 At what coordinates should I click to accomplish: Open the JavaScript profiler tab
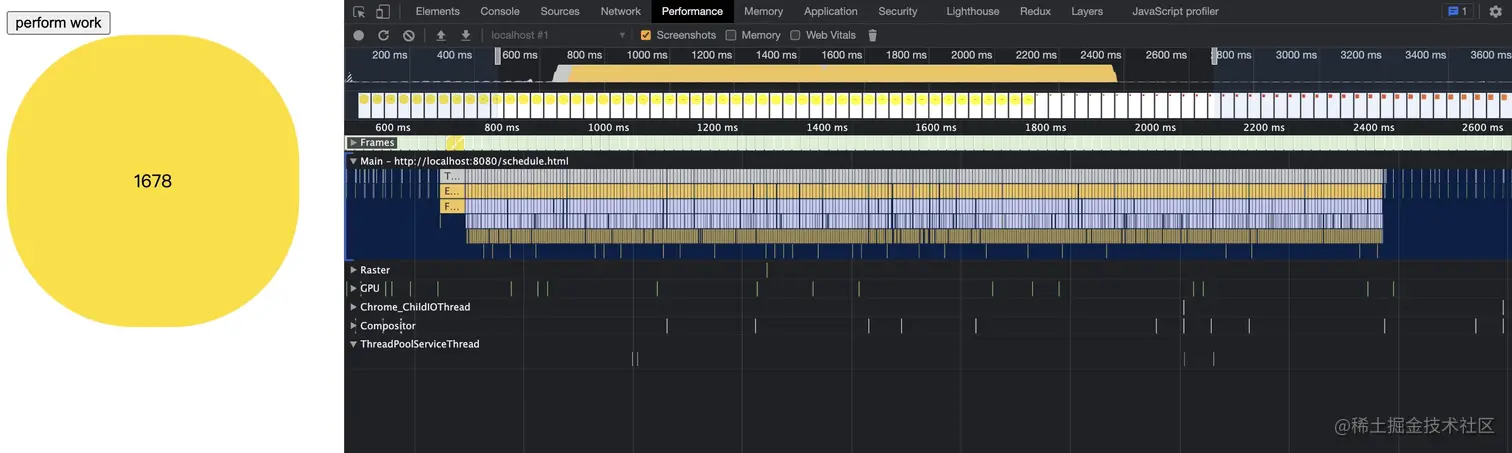click(x=1175, y=12)
